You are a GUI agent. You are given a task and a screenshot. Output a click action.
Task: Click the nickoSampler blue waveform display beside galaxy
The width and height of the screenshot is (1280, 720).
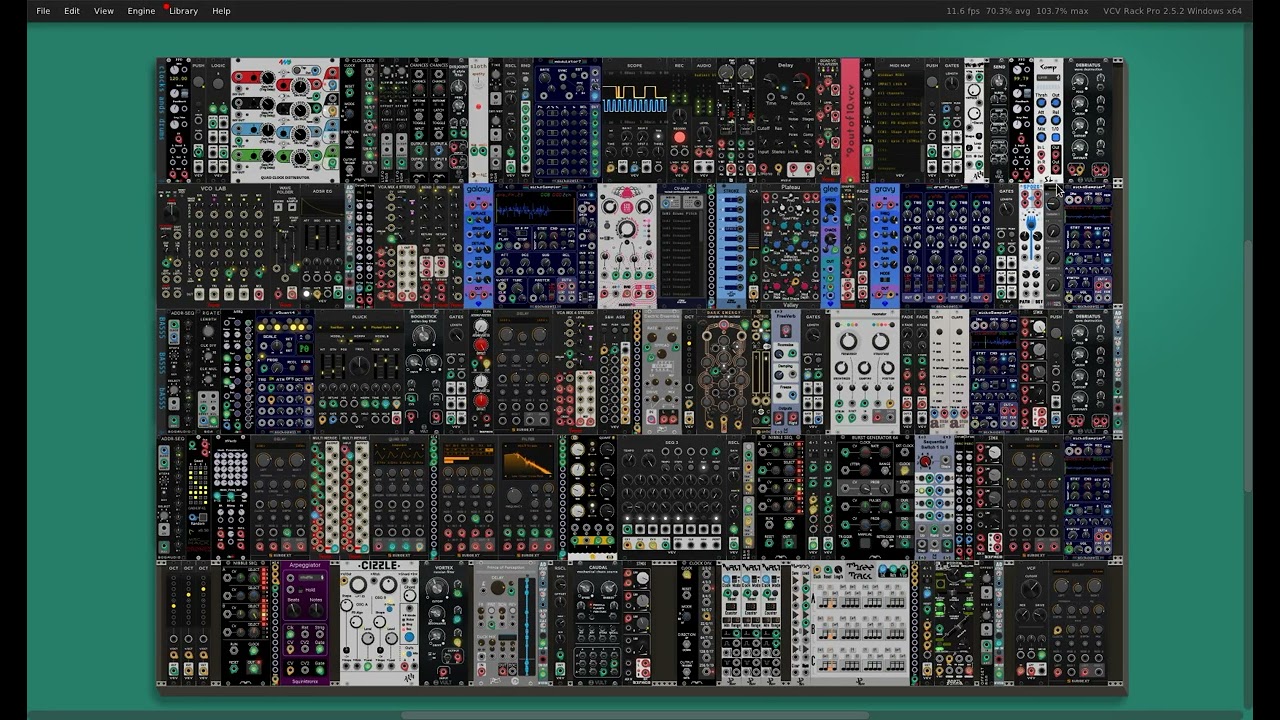tap(535, 209)
